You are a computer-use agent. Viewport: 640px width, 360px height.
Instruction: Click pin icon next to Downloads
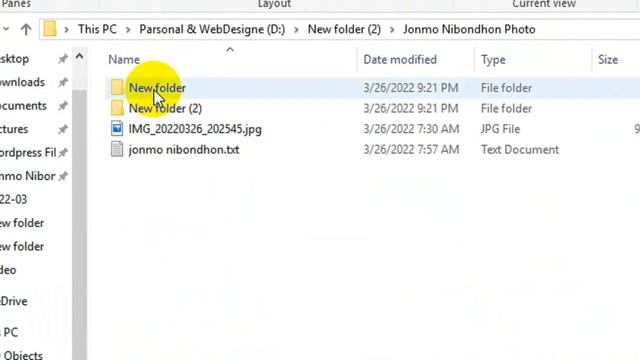(x=63, y=82)
